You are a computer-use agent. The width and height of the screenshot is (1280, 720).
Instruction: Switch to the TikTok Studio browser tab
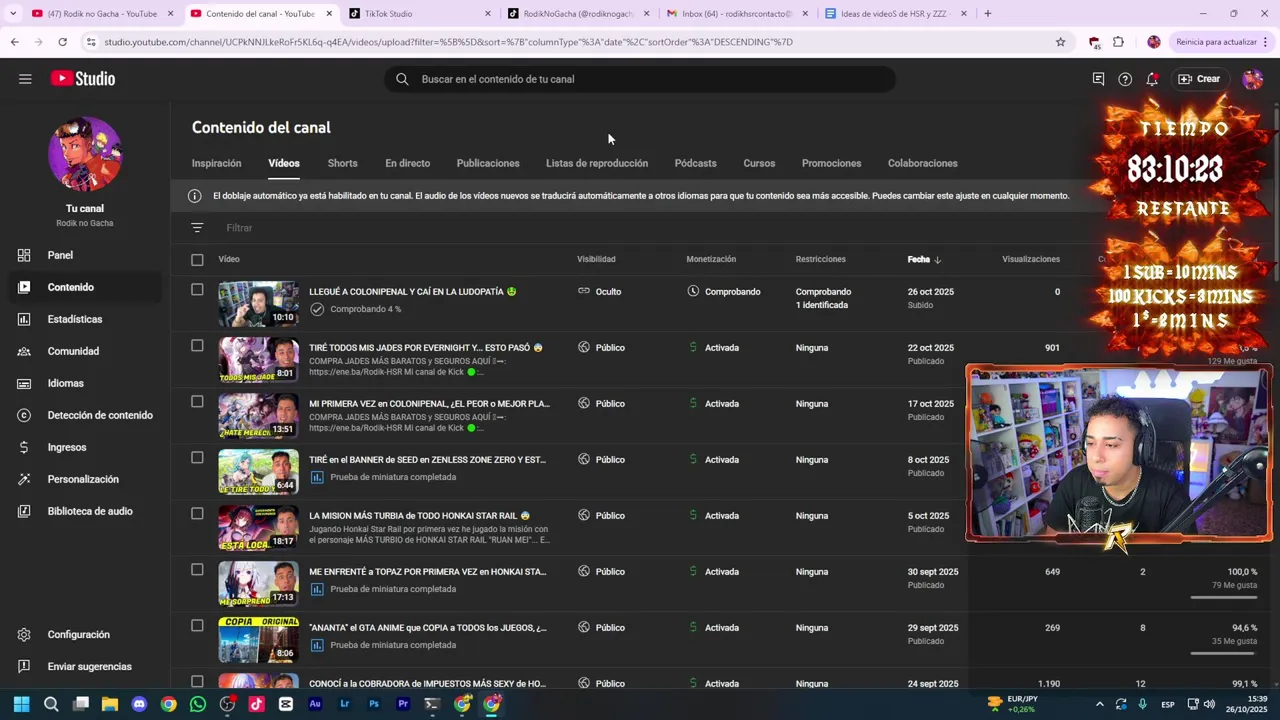tap(420, 14)
